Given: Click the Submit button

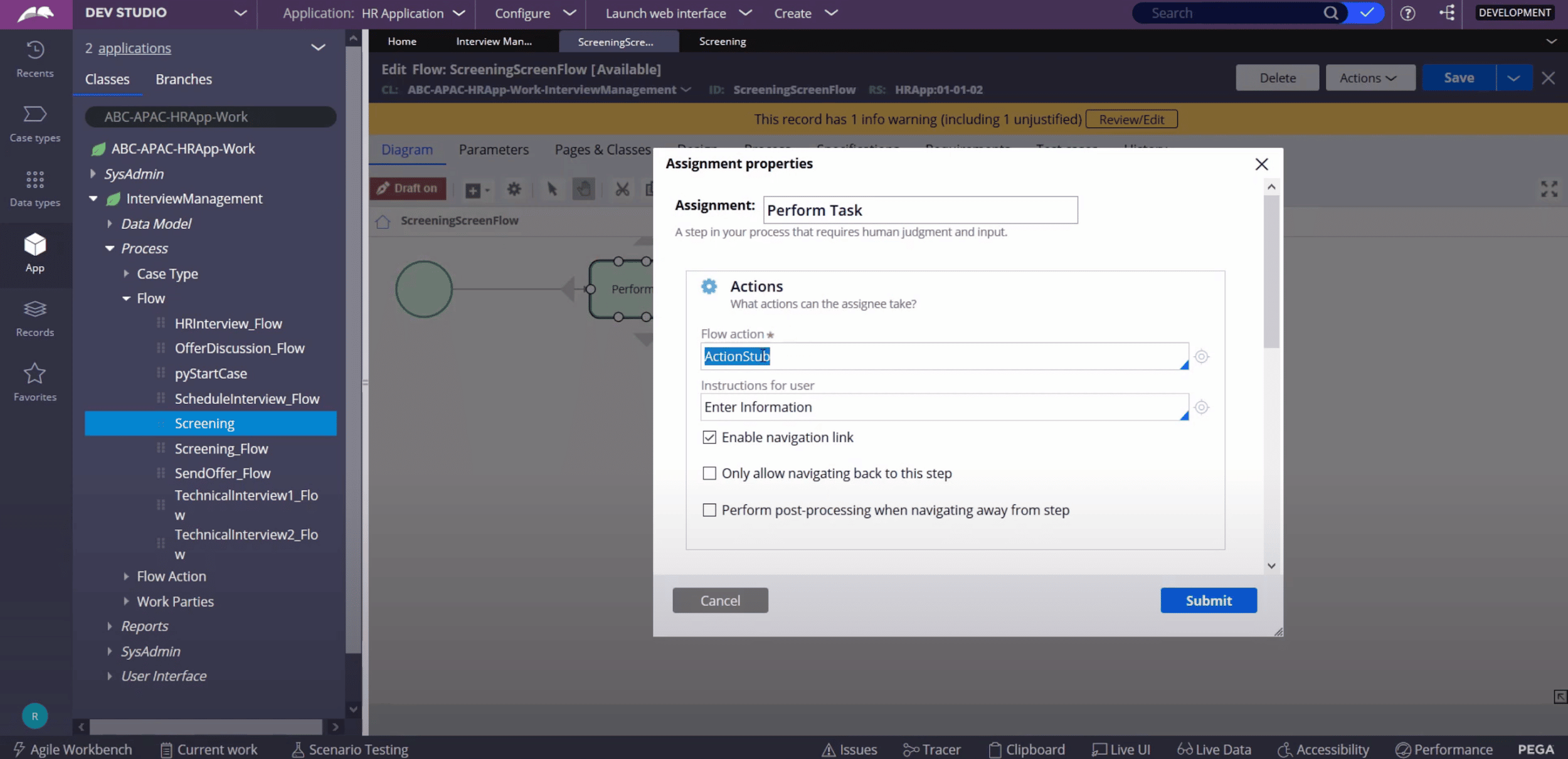Looking at the screenshot, I should [1208, 600].
